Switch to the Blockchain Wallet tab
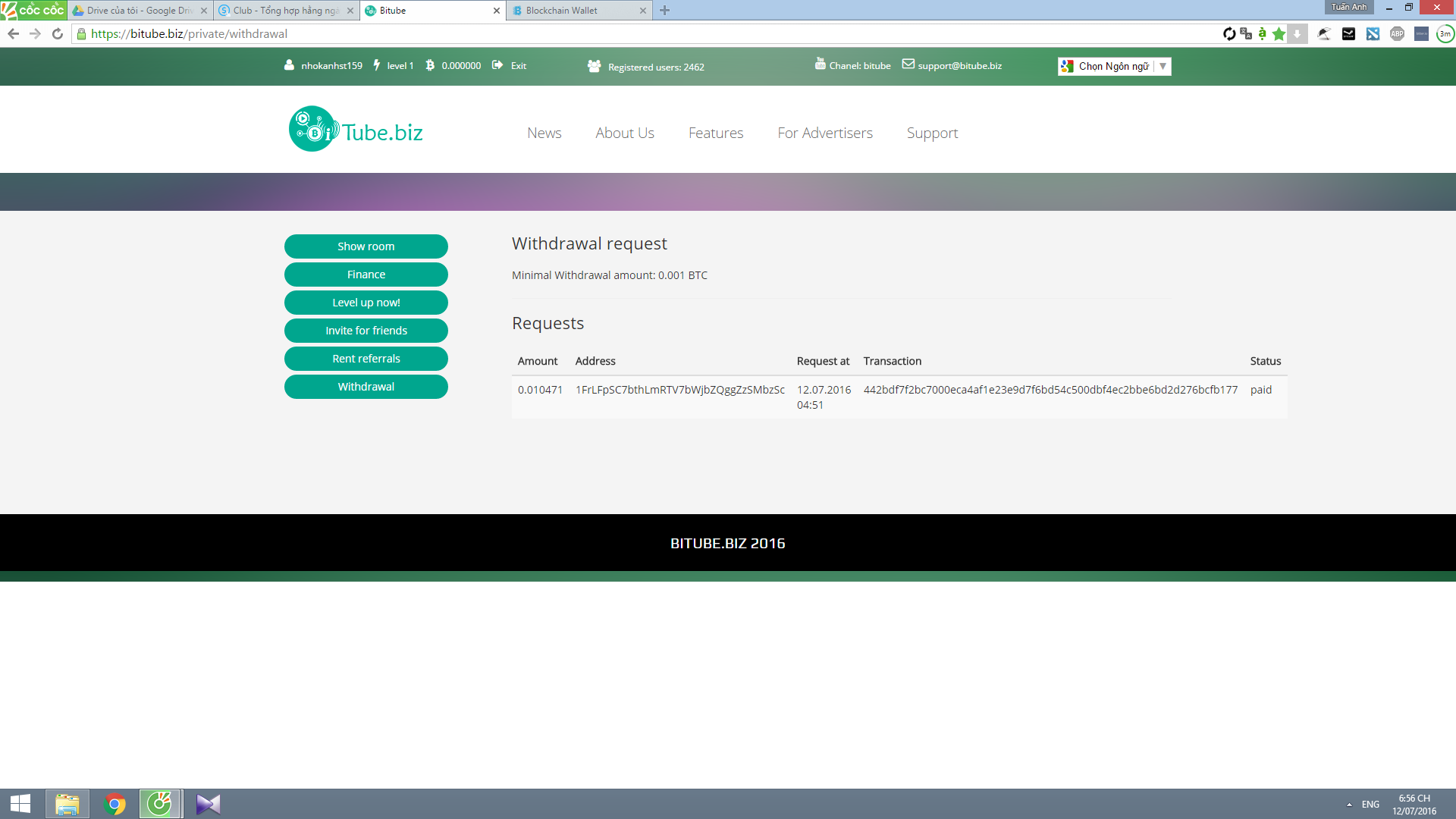Viewport: 1456px width, 819px height. click(x=561, y=11)
